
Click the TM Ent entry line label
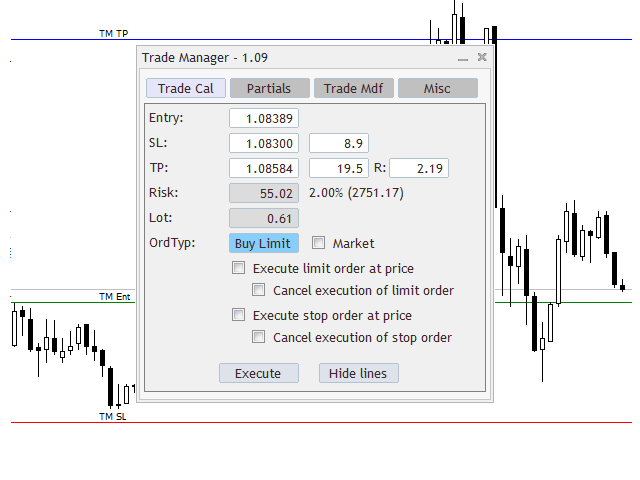pyautogui.click(x=115, y=297)
